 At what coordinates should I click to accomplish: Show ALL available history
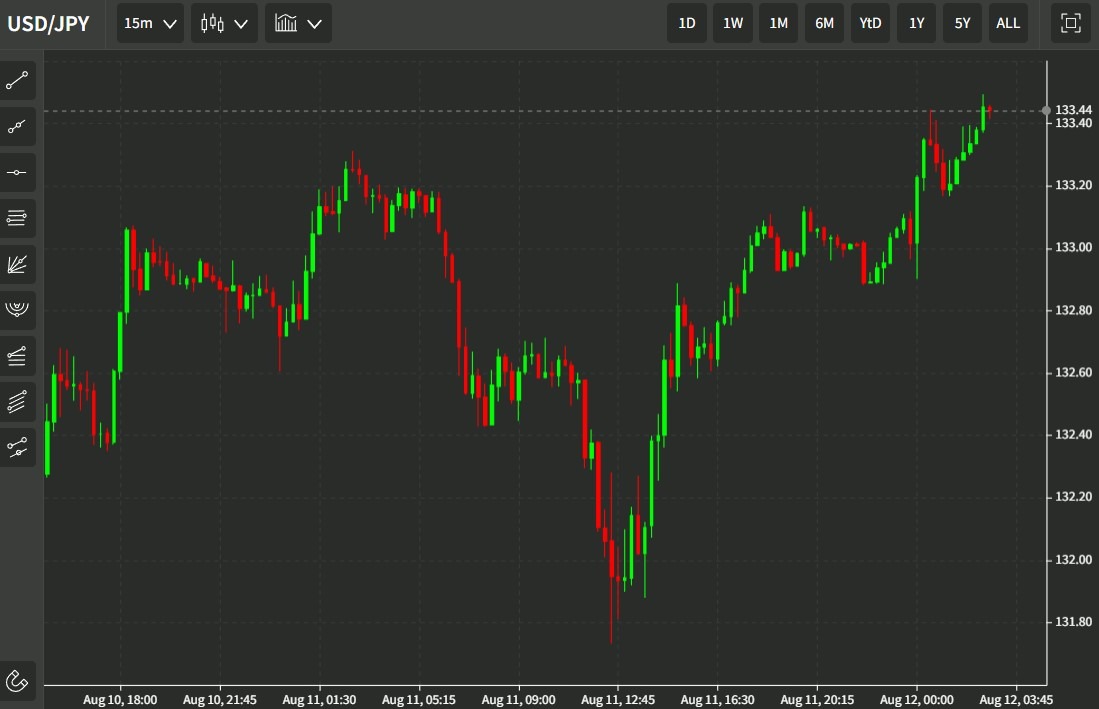point(1008,23)
